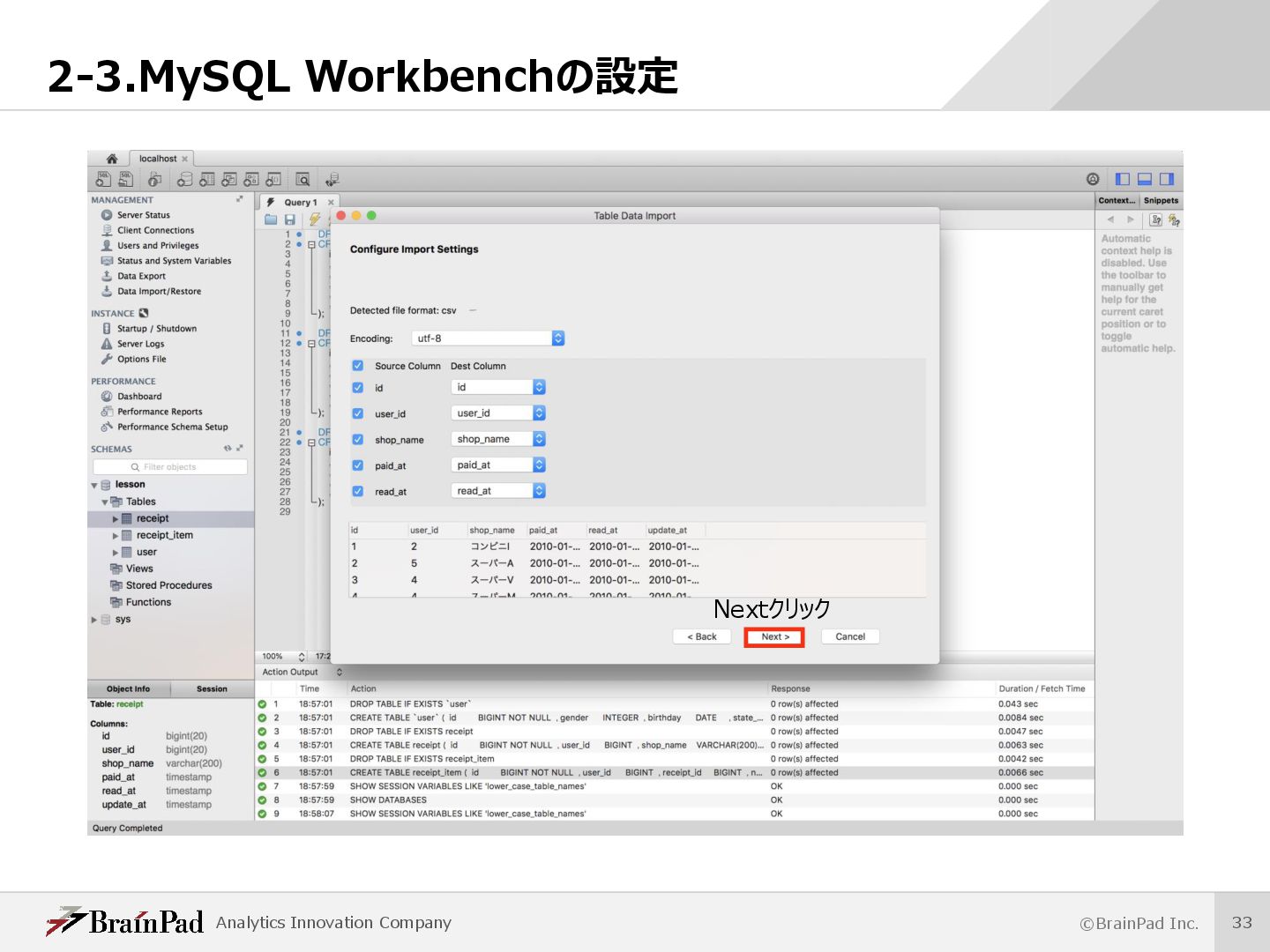This screenshot has height=952, width=1270.
Task: Execute query lightning bolt icon
Action: pyautogui.click(x=314, y=219)
